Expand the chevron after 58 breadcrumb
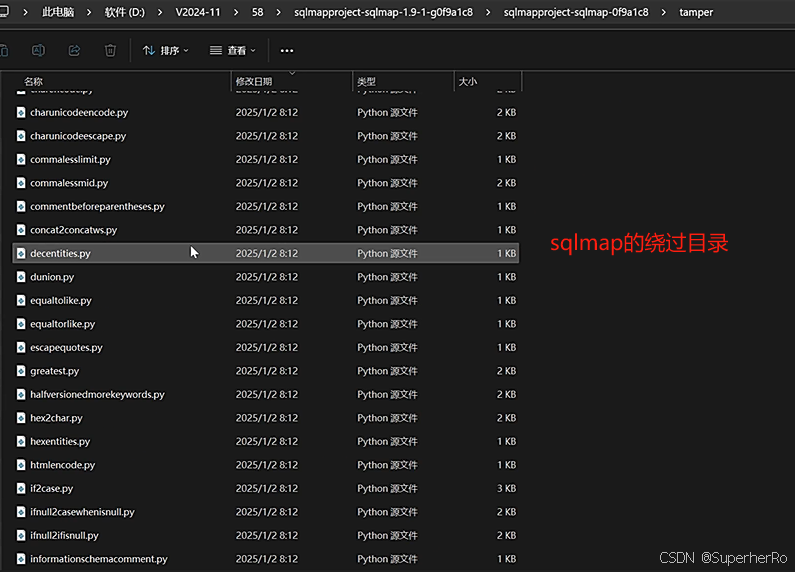795x572 pixels. point(278,12)
